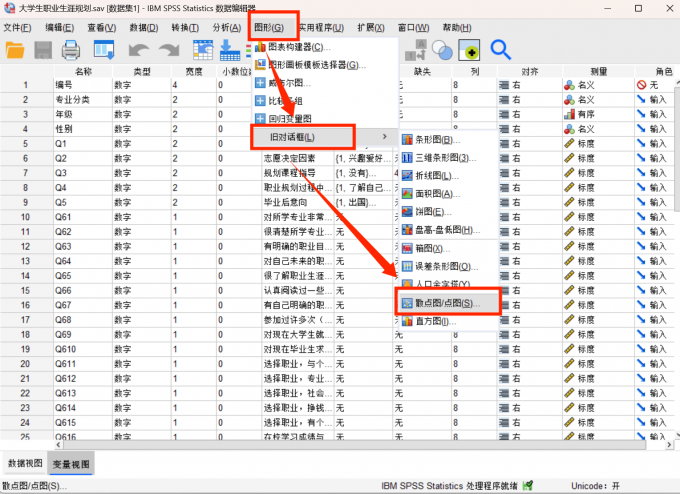
Task: Select the name cell 专业分类
Action: pyautogui.click(x=83, y=100)
